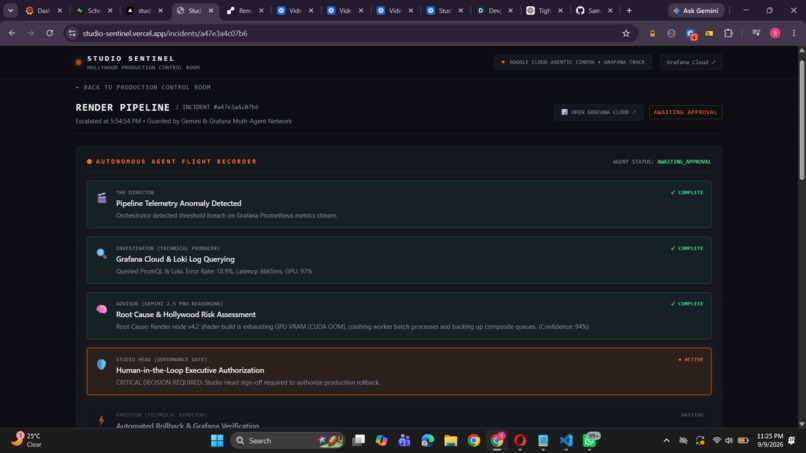
Task: Click the Autonomous Agent Flight Recorder title
Action: (176, 161)
